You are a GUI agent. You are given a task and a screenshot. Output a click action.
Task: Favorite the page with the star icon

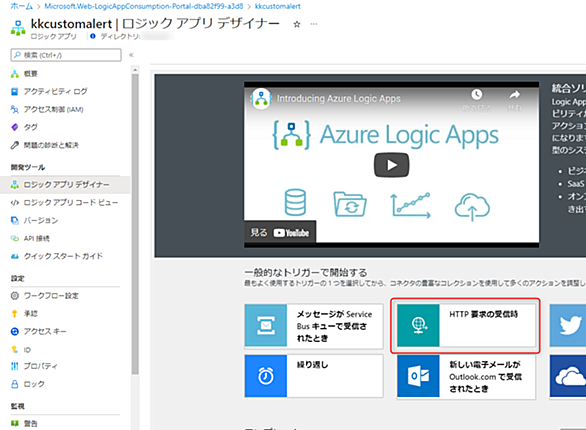(x=297, y=24)
